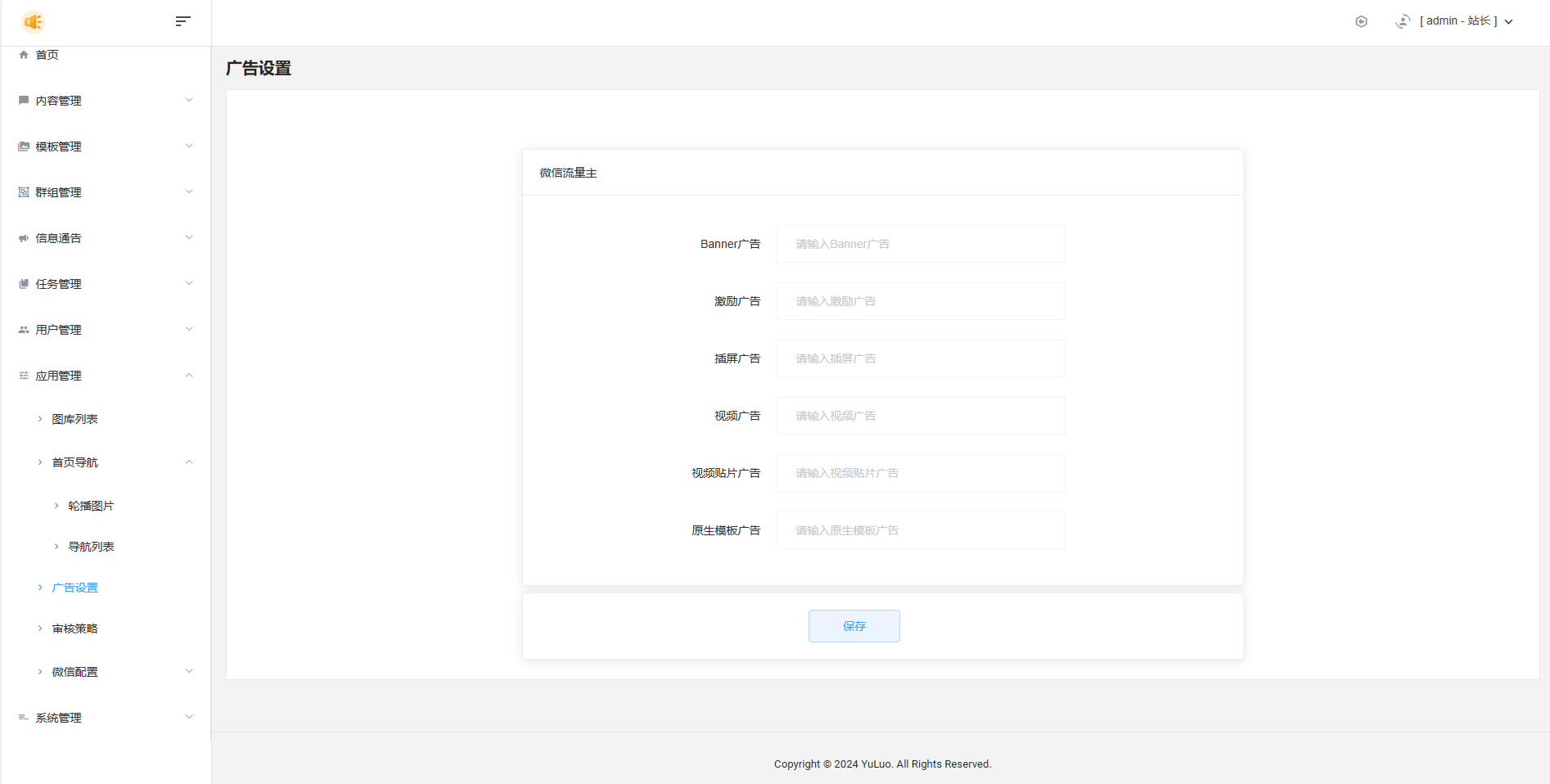Viewport: 1550px width, 784px height.
Task: Go to 审核策略 page
Action: [74, 629]
